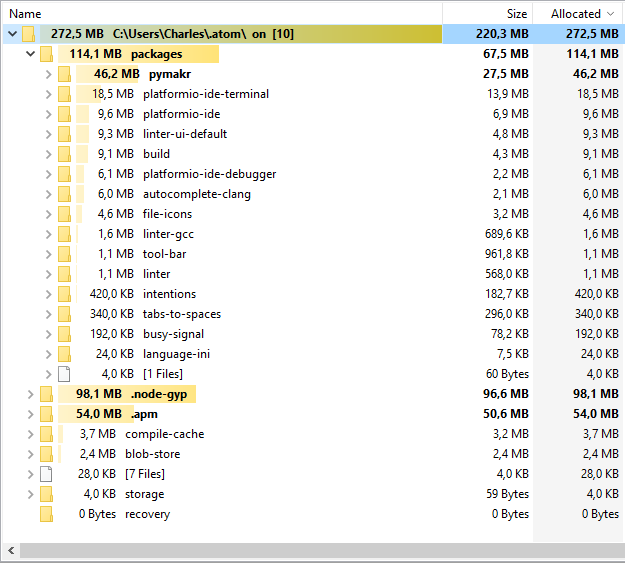
Task: Click the .apm folder icon
Action: coord(47,414)
